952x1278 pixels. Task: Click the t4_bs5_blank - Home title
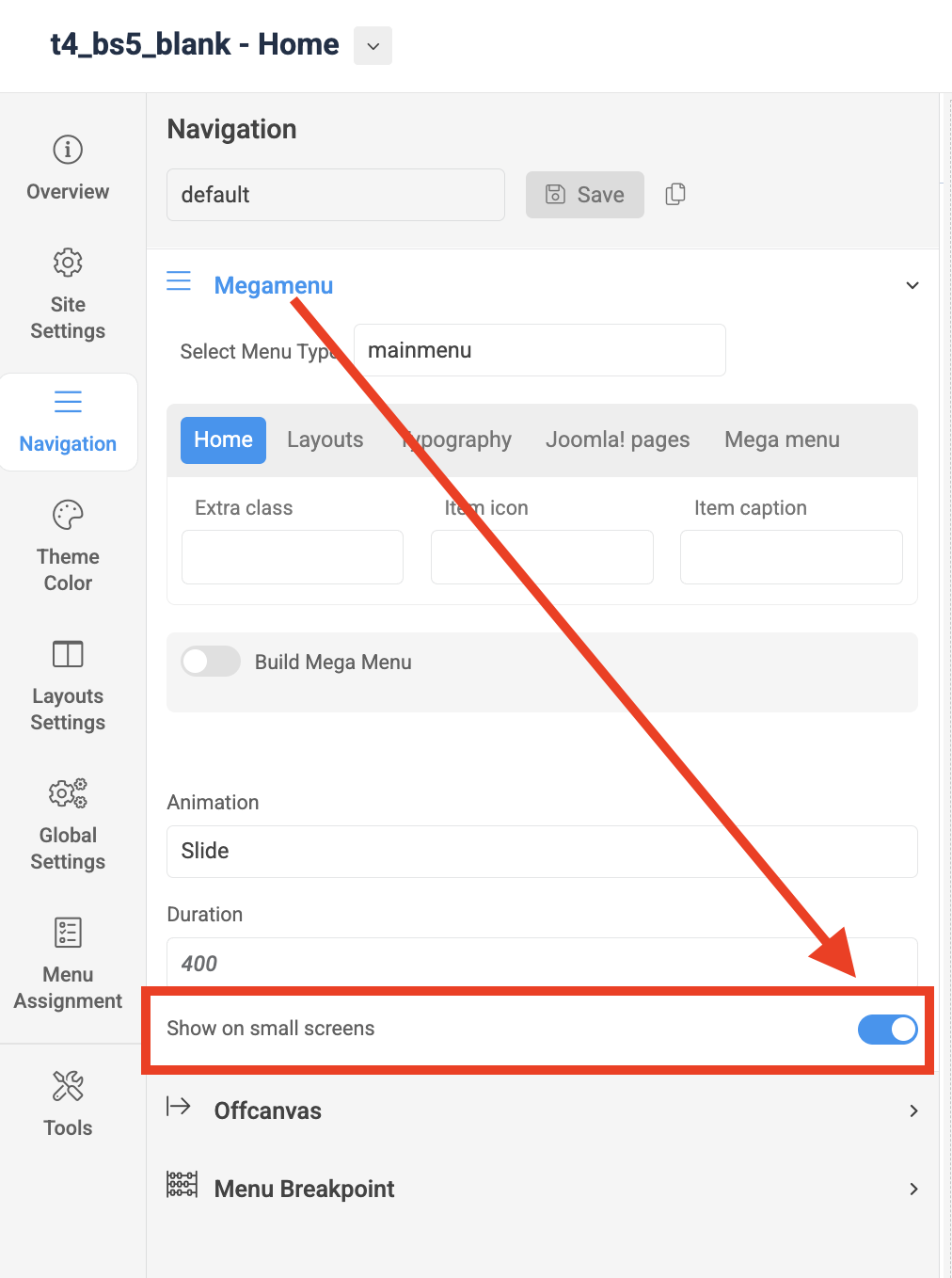tap(195, 44)
